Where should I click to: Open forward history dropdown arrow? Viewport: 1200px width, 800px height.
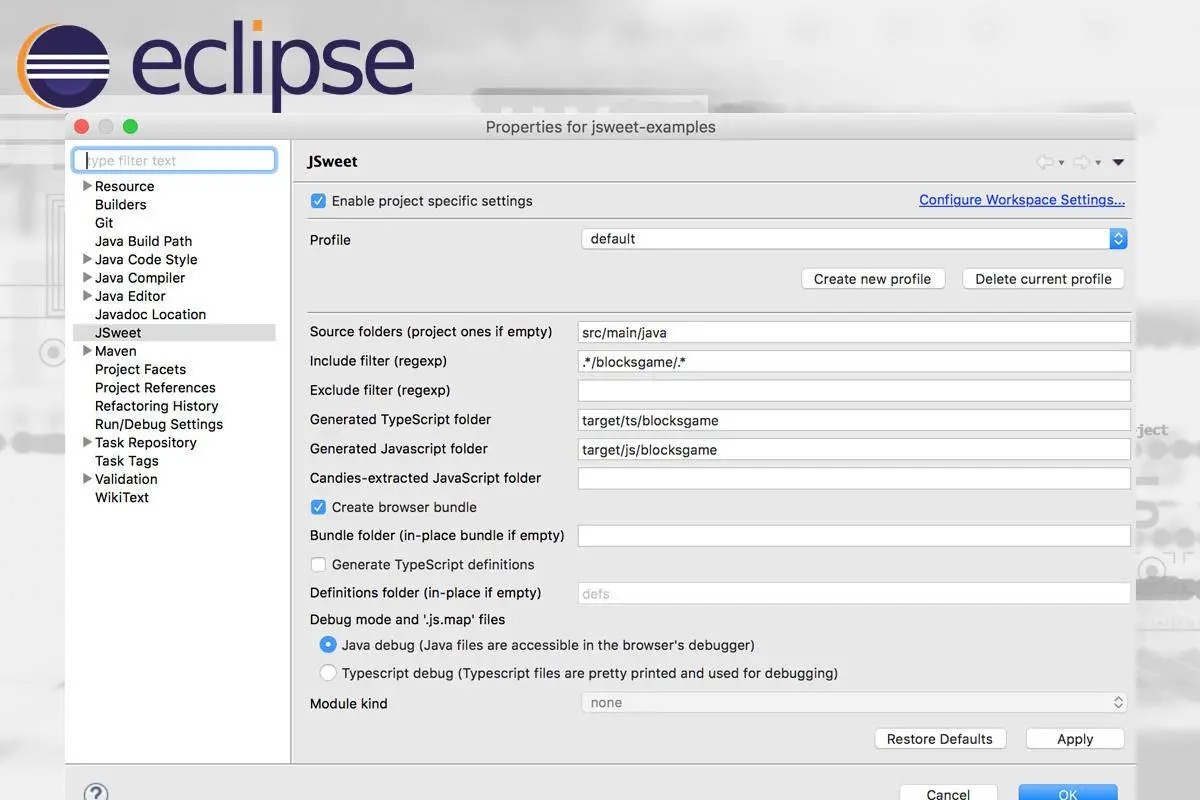pos(1098,163)
